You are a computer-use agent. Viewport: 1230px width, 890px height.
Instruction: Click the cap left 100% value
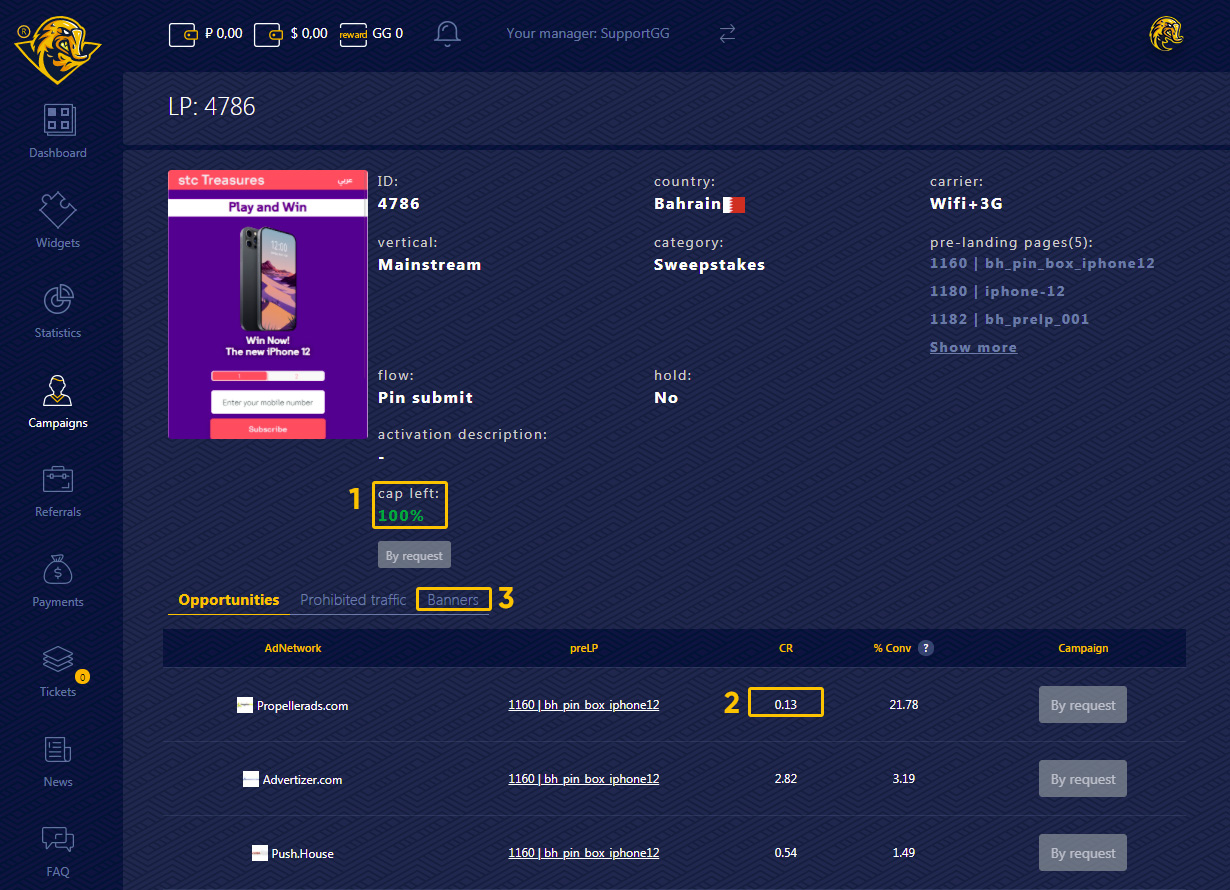pyautogui.click(x=401, y=516)
